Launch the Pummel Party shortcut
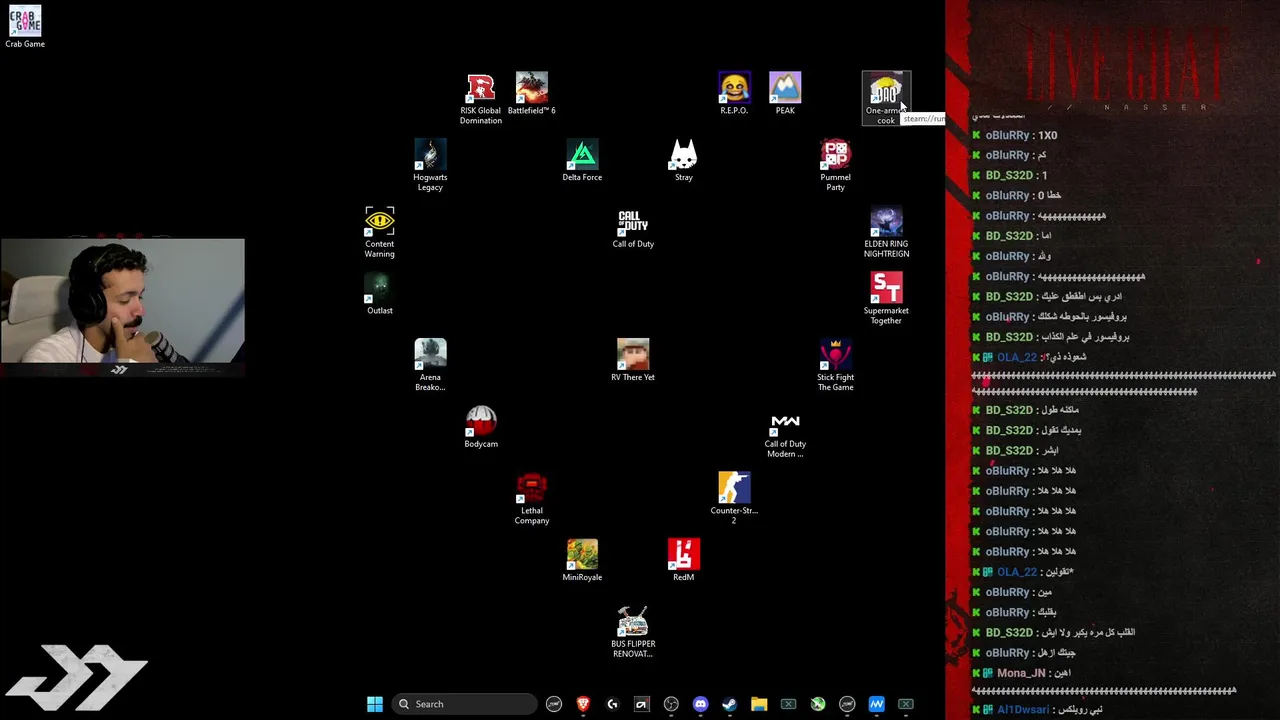1280x720 pixels. 836,165
